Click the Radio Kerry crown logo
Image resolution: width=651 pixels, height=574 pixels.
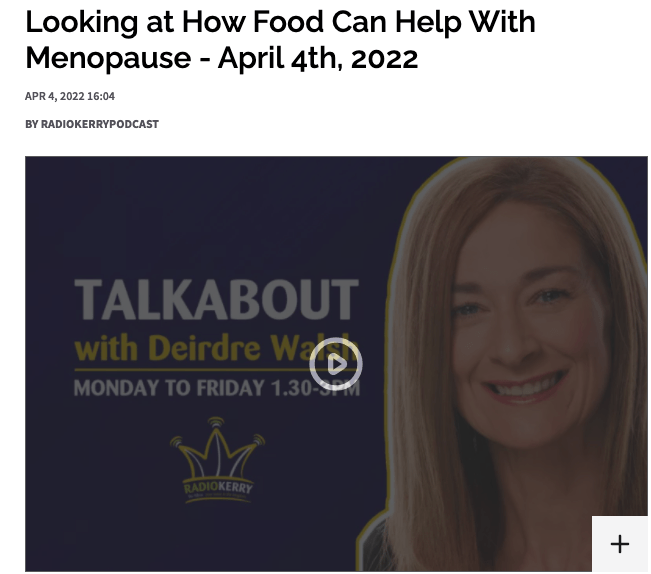point(218,460)
